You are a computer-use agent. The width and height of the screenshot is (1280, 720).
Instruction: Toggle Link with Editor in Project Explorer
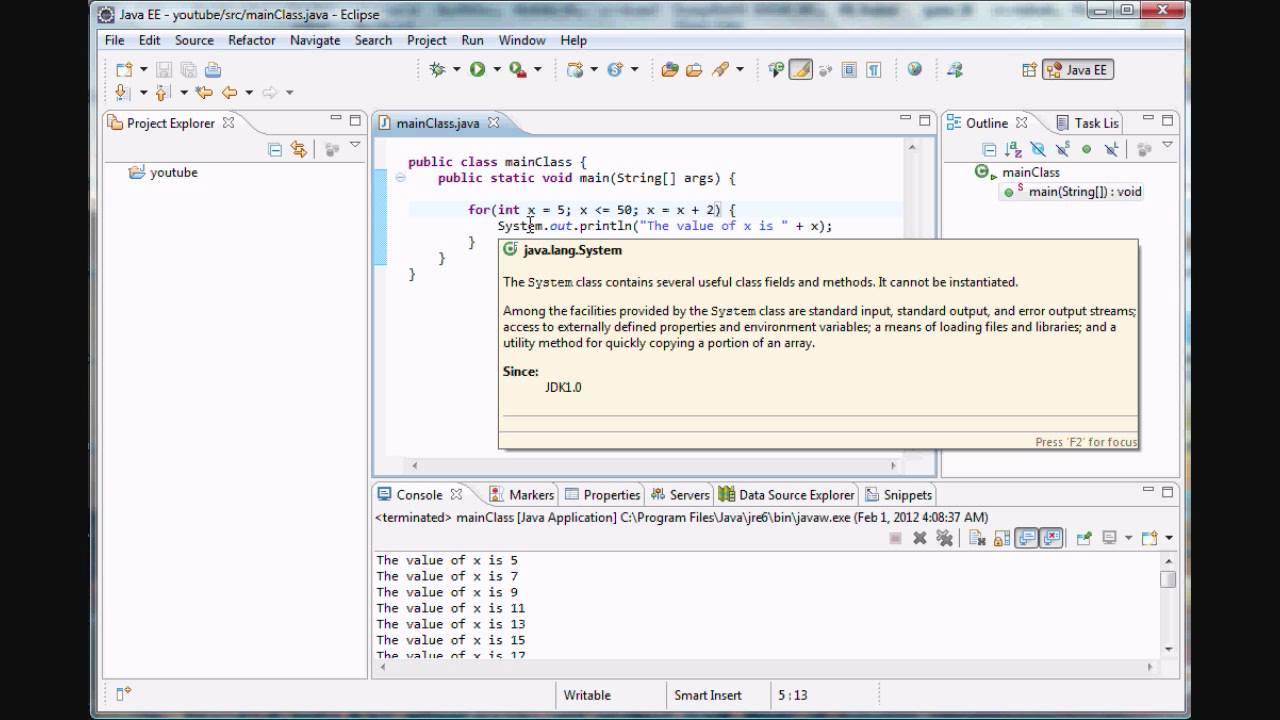298,149
